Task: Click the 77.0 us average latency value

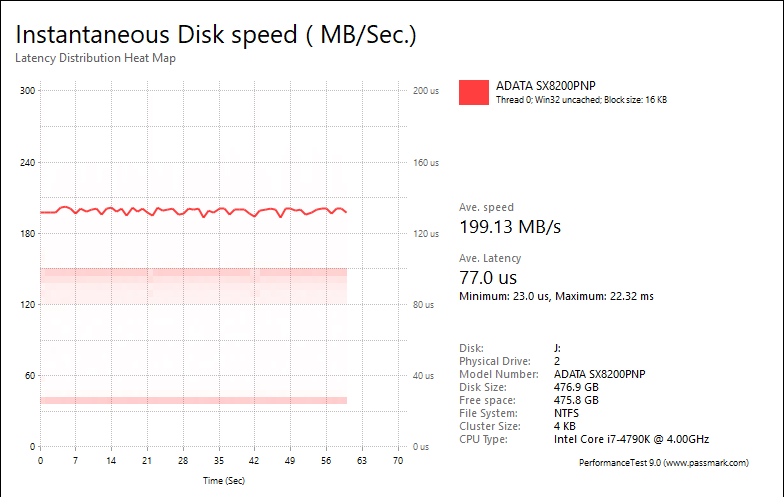Action: pyautogui.click(x=488, y=278)
